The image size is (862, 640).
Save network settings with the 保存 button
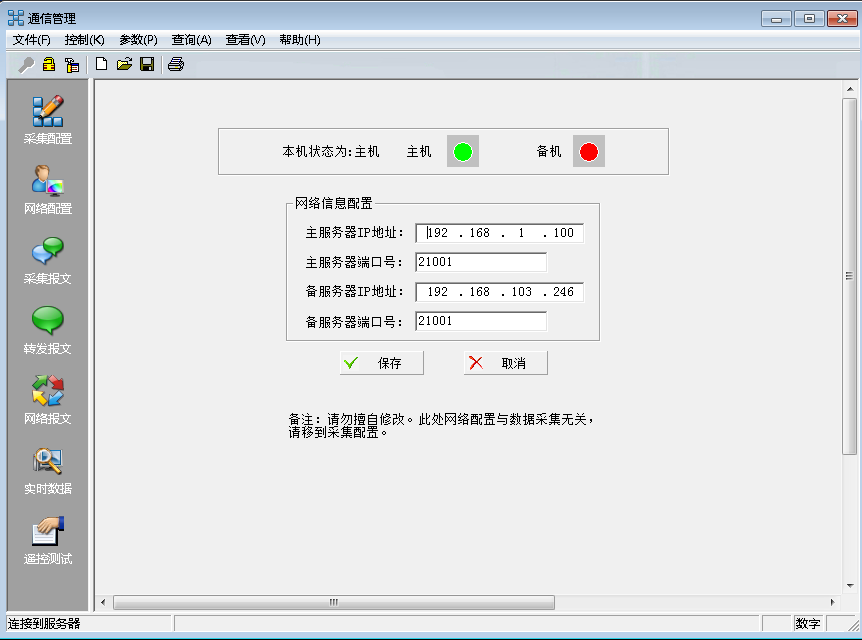tap(383, 363)
